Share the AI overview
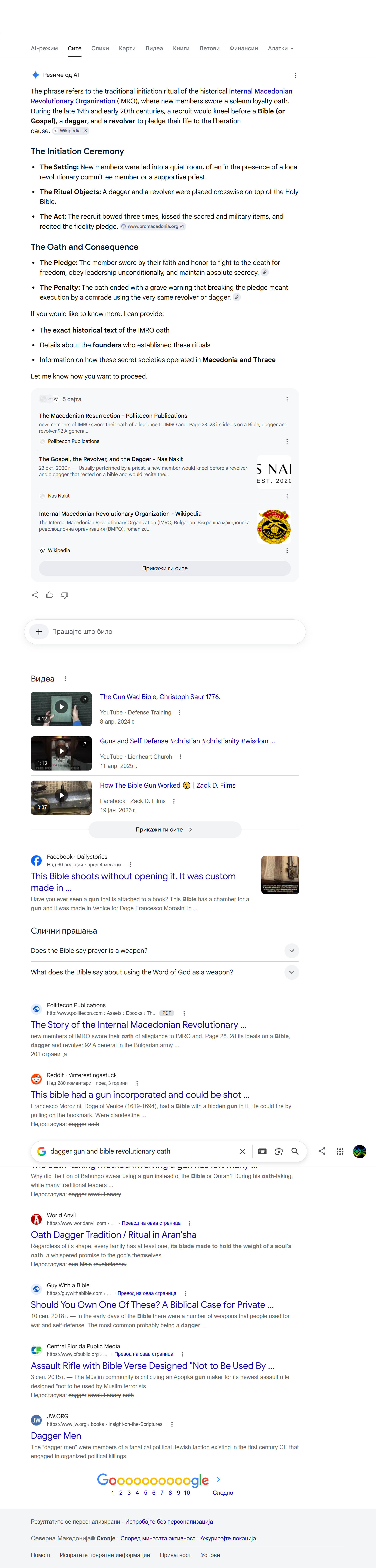This screenshot has width=376, height=1568. point(35,595)
